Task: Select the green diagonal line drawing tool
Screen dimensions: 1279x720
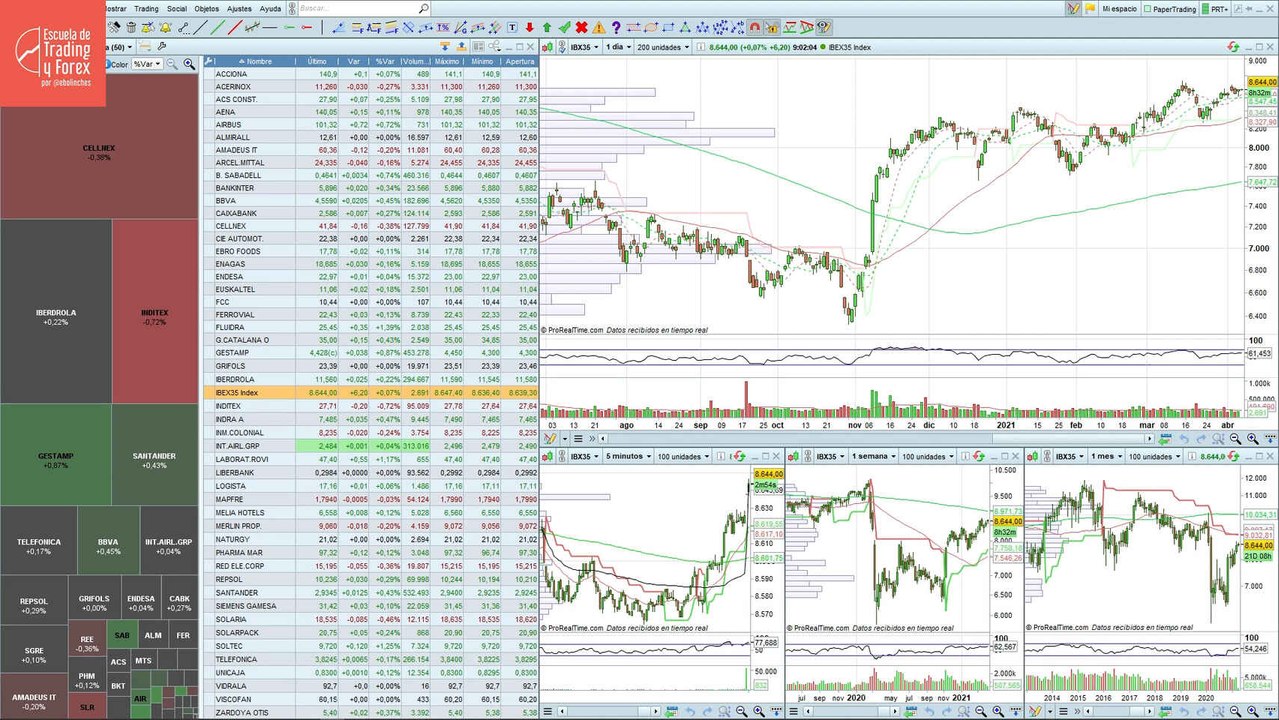Action: pyautogui.click(x=218, y=27)
